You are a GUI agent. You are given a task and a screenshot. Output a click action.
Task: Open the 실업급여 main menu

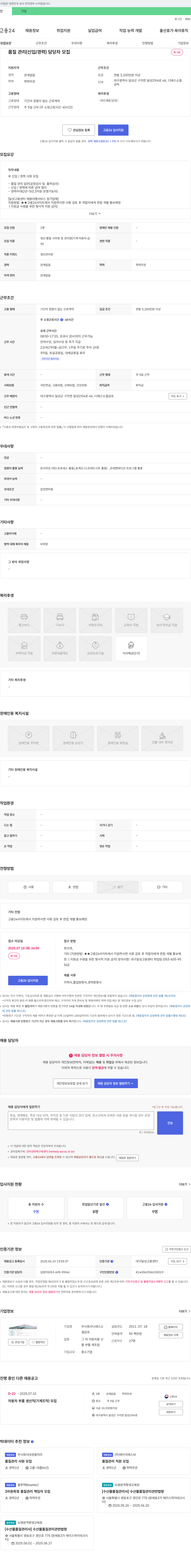(x=95, y=30)
